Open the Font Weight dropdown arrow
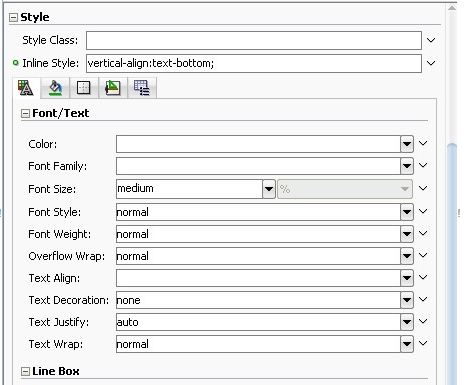The image size is (465, 385). [x=407, y=234]
